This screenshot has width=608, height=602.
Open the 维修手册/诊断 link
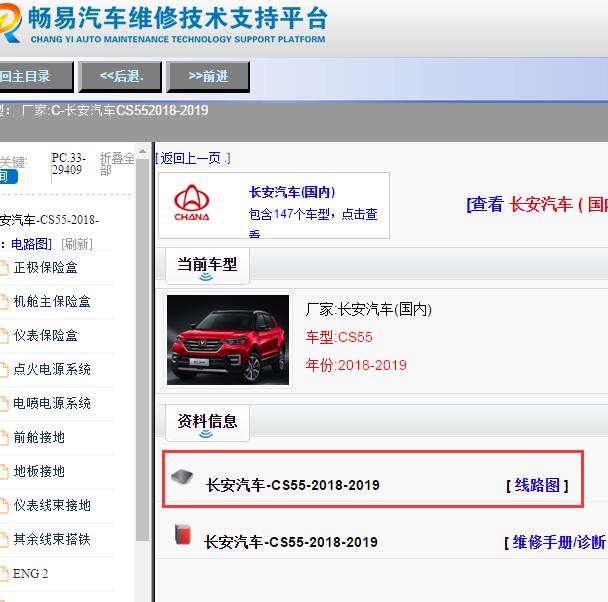556,542
